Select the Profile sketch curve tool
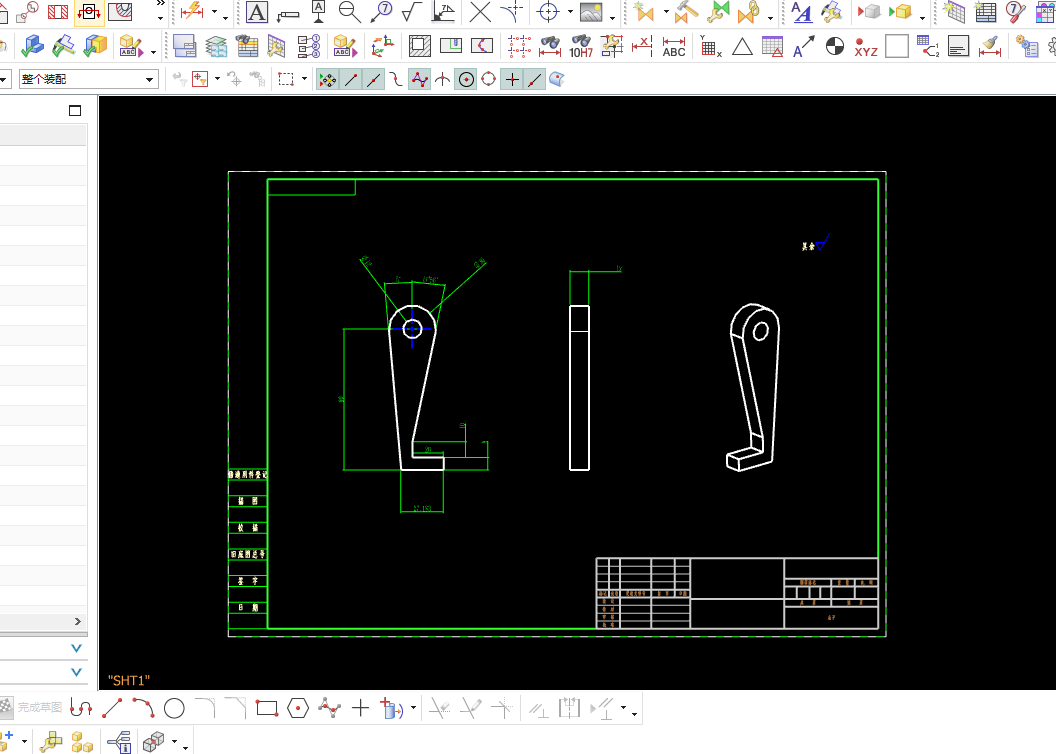The height and width of the screenshot is (754, 1056). (81, 708)
